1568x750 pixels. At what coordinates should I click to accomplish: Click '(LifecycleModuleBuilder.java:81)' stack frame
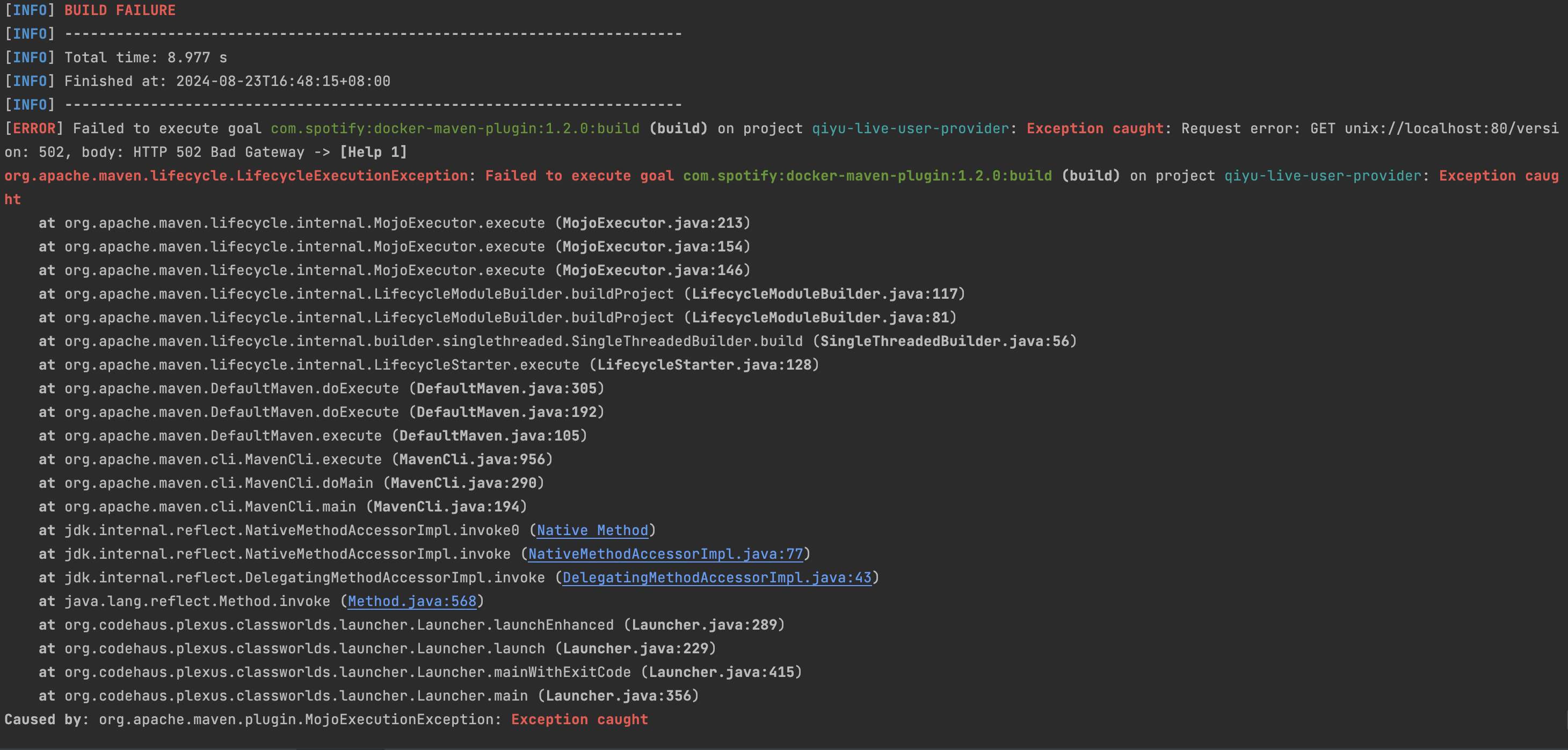point(821,318)
